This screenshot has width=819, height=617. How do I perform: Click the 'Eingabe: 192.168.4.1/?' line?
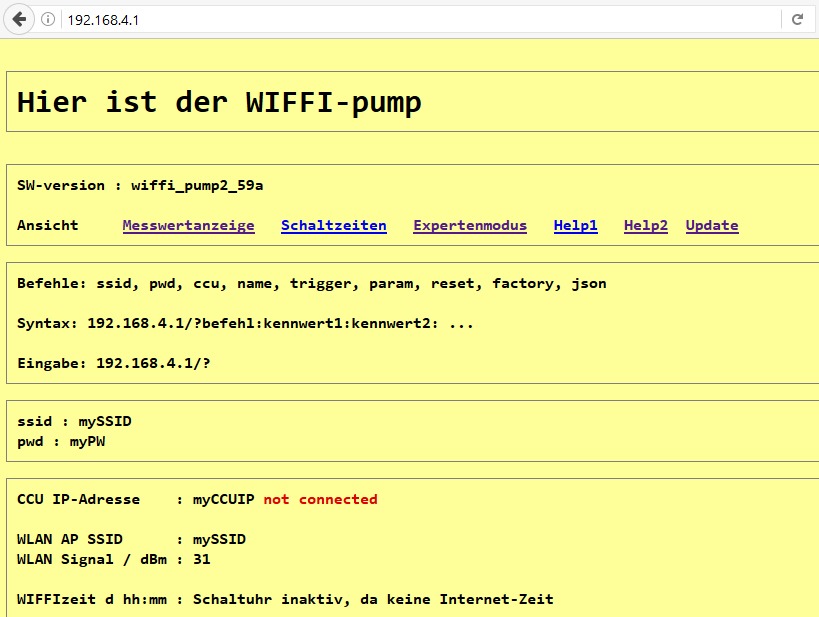[114, 363]
